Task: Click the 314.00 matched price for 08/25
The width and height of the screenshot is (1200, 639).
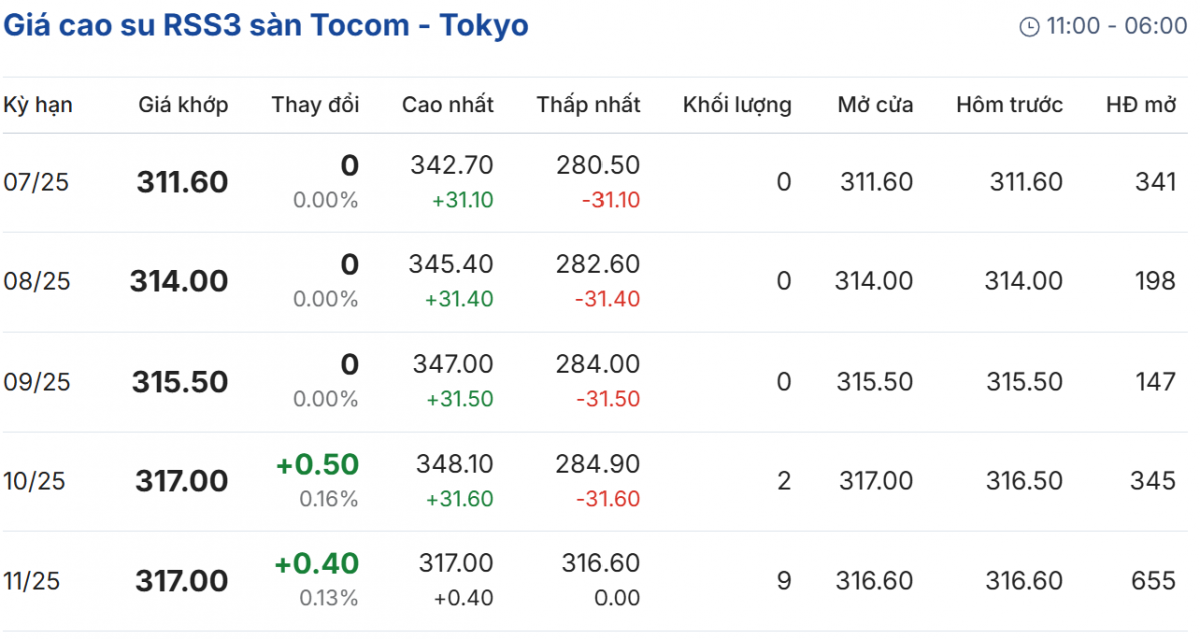Action: 179,282
